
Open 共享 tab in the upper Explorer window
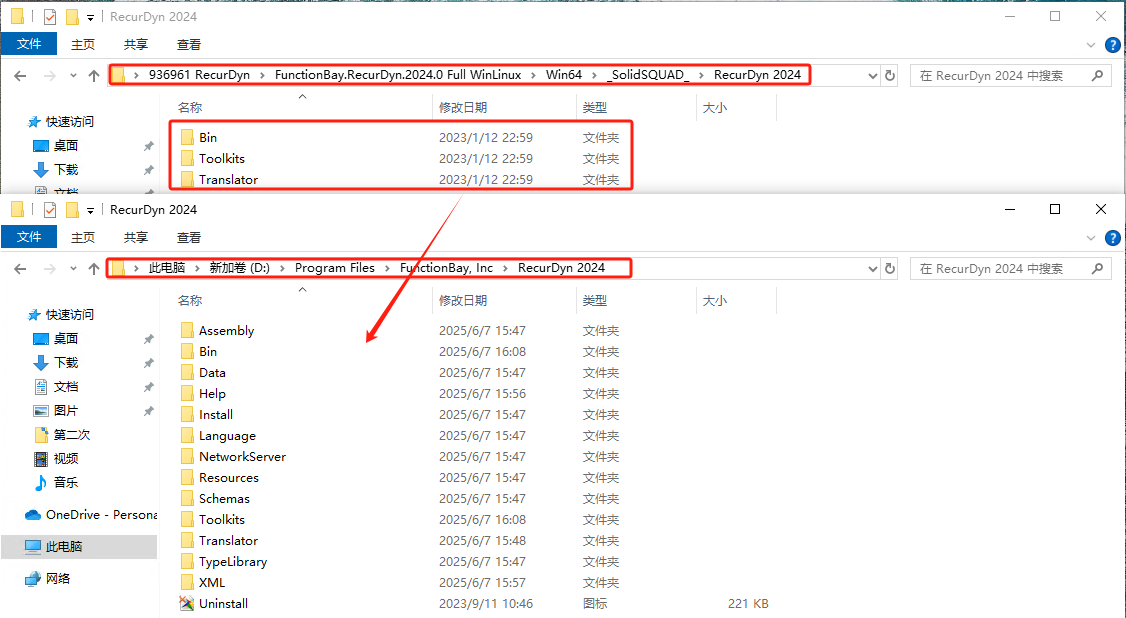[136, 45]
